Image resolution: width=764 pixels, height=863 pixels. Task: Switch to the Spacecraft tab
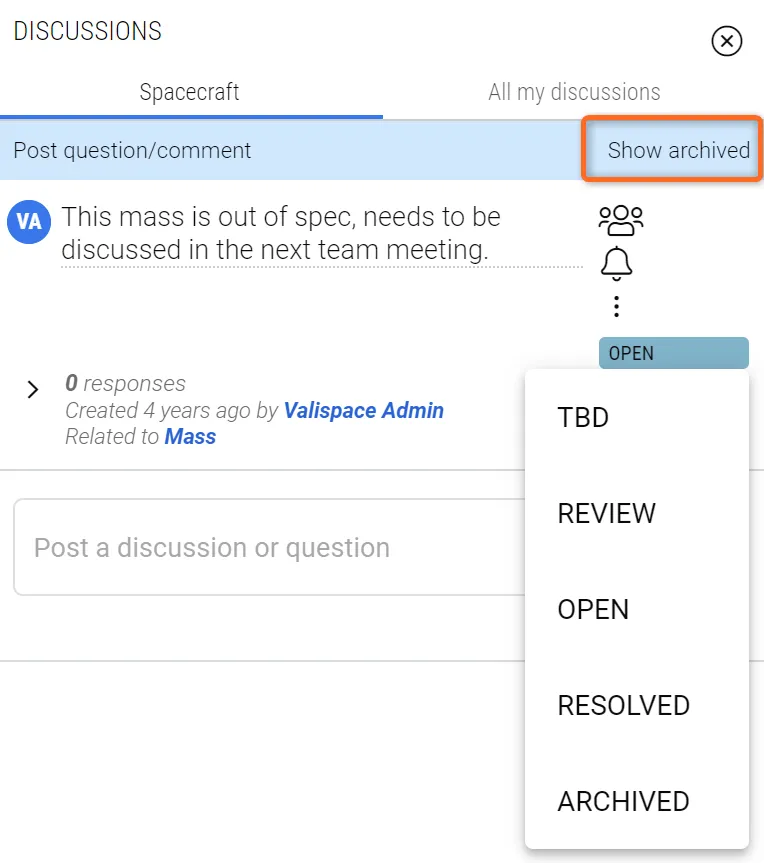[189, 92]
